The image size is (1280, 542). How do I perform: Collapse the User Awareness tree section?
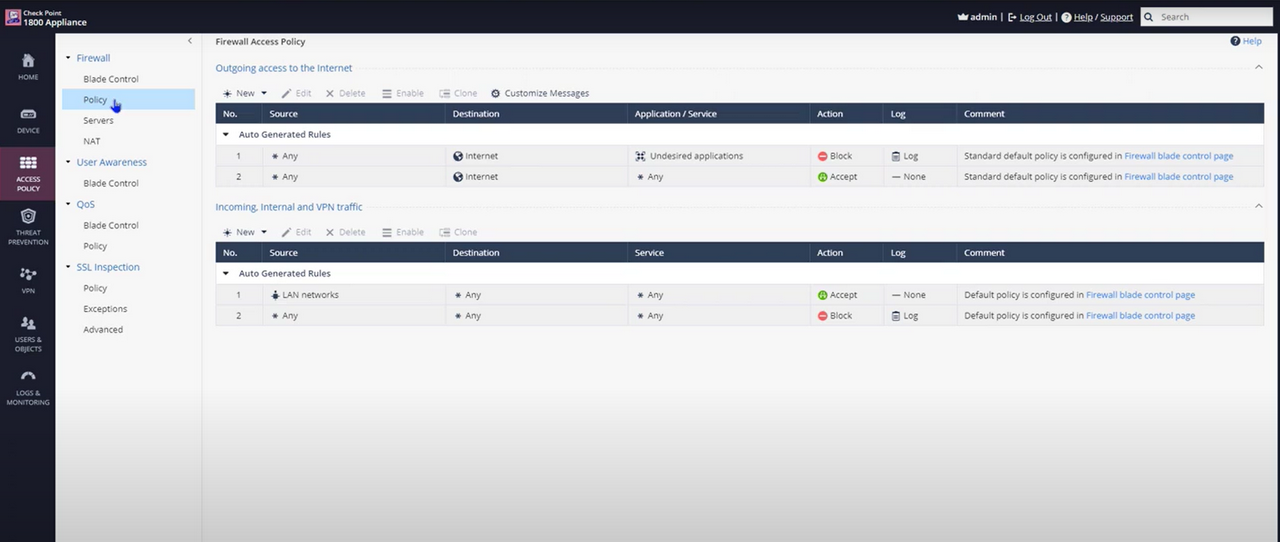[x=68, y=162]
